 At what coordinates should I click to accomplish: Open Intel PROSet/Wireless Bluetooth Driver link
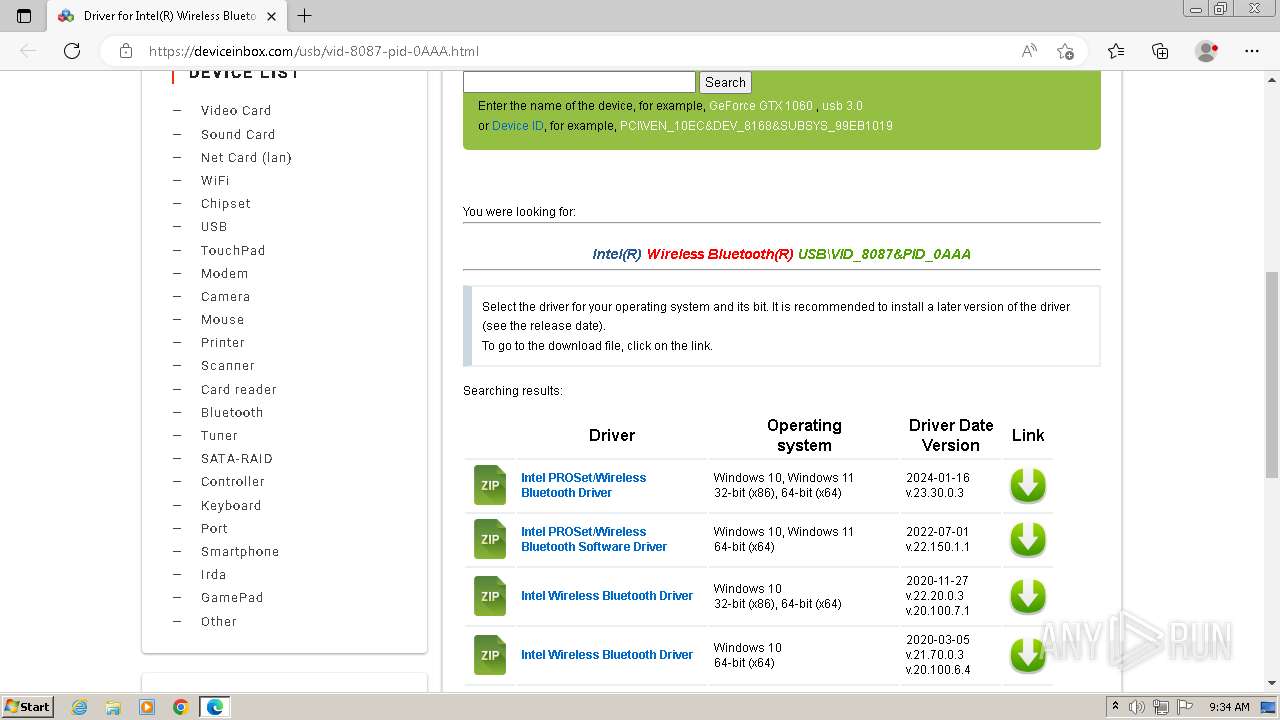pos(584,485)
